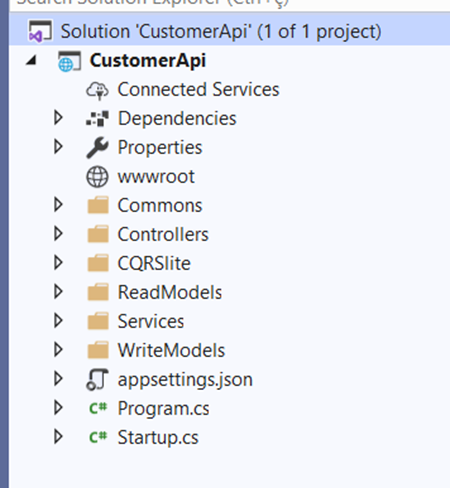Click the Properties wrench icon
Image resolution: width=450 pixels, height=488 pixels.
click(x=97, y=147)
